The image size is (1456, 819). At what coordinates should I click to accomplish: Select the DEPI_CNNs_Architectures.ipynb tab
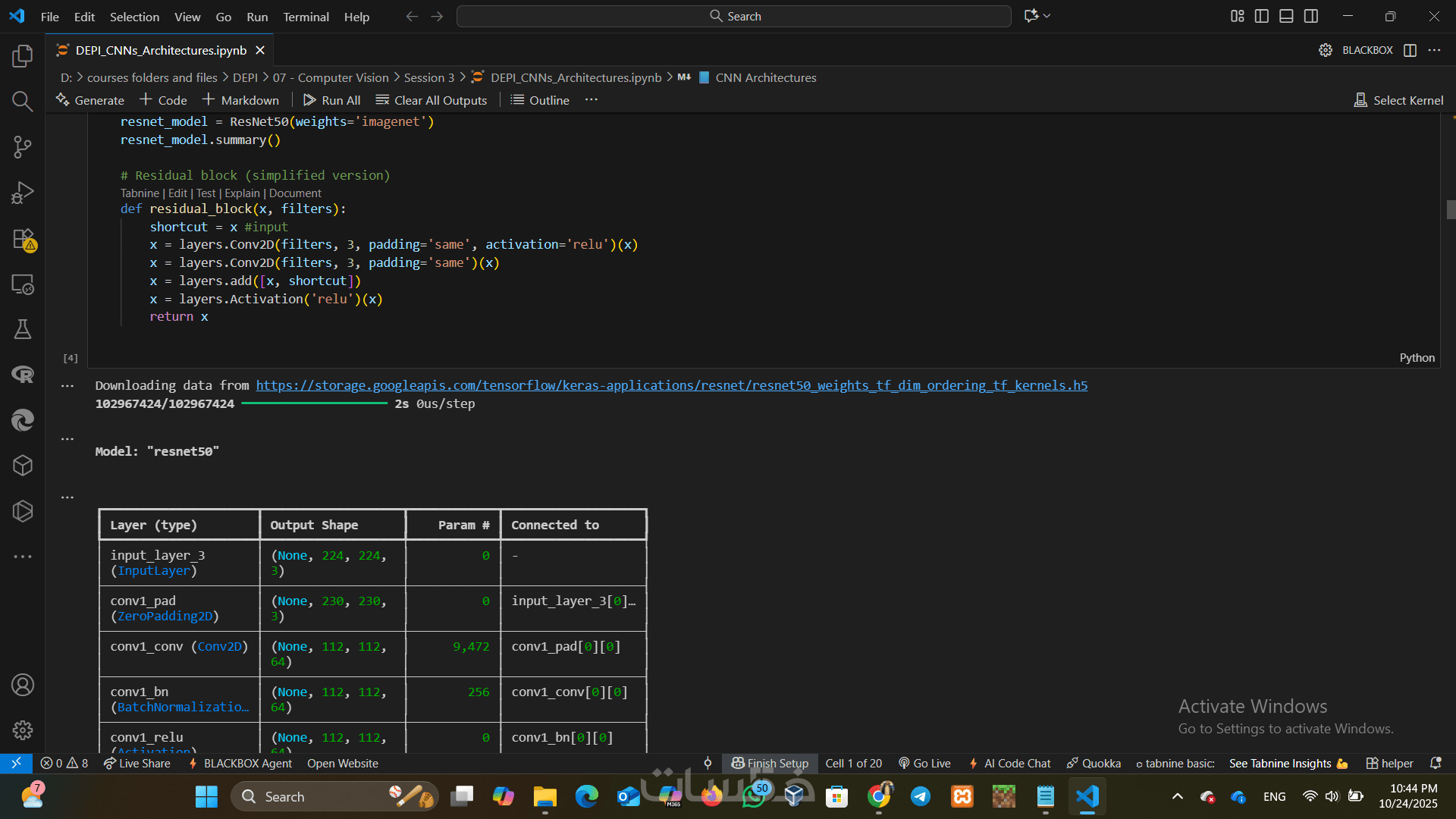pos(161,50)
